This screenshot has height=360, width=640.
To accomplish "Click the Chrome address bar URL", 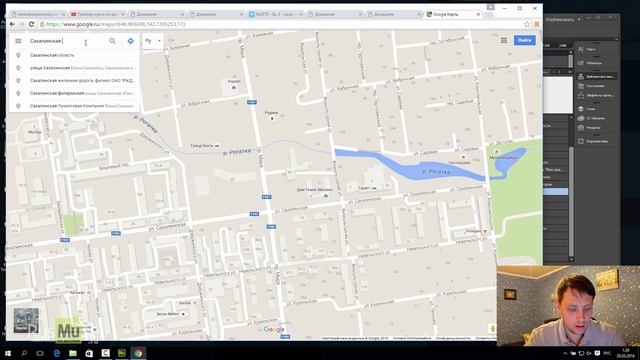I will click(x=116, y=24).
